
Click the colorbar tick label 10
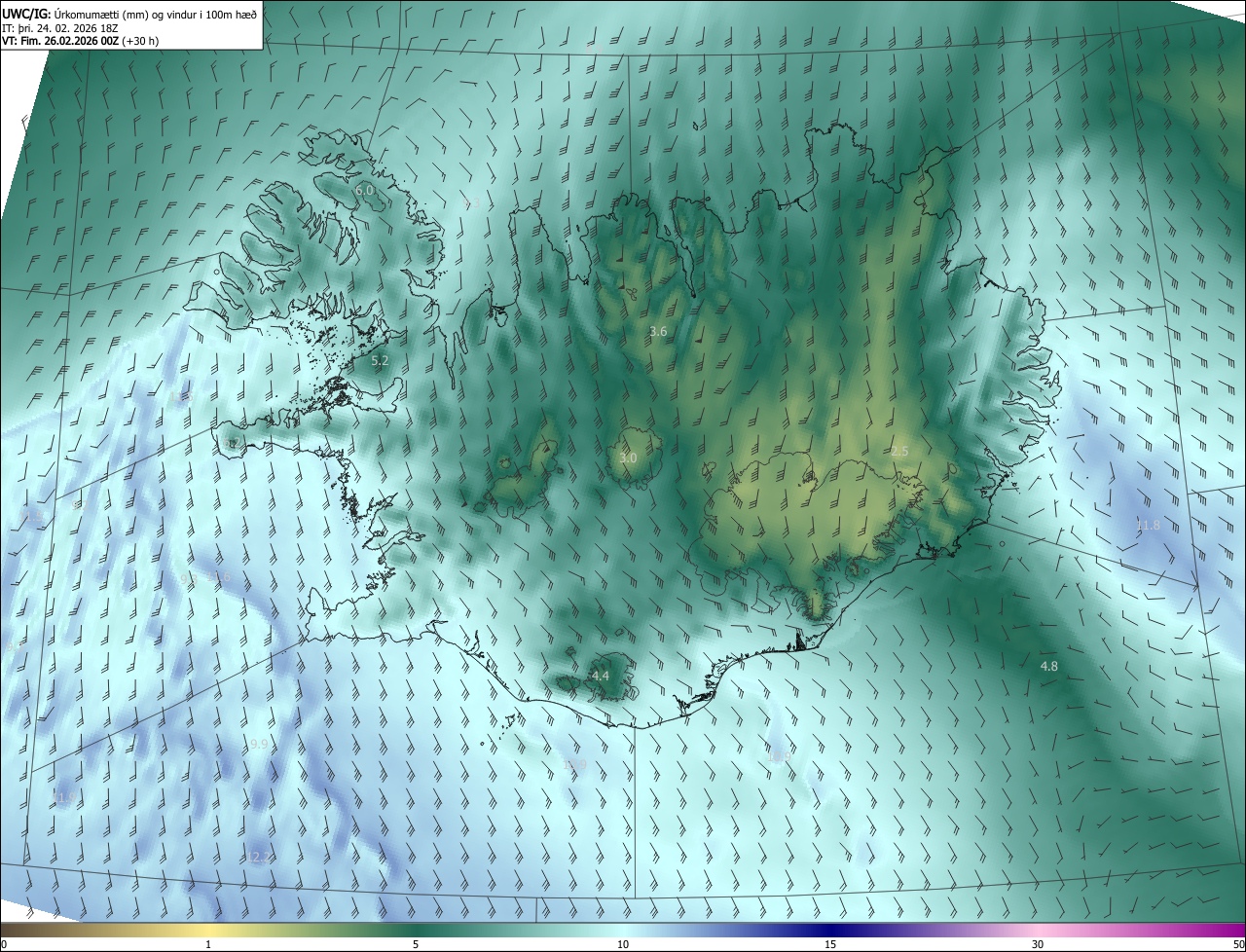click(x=623, y=944)
